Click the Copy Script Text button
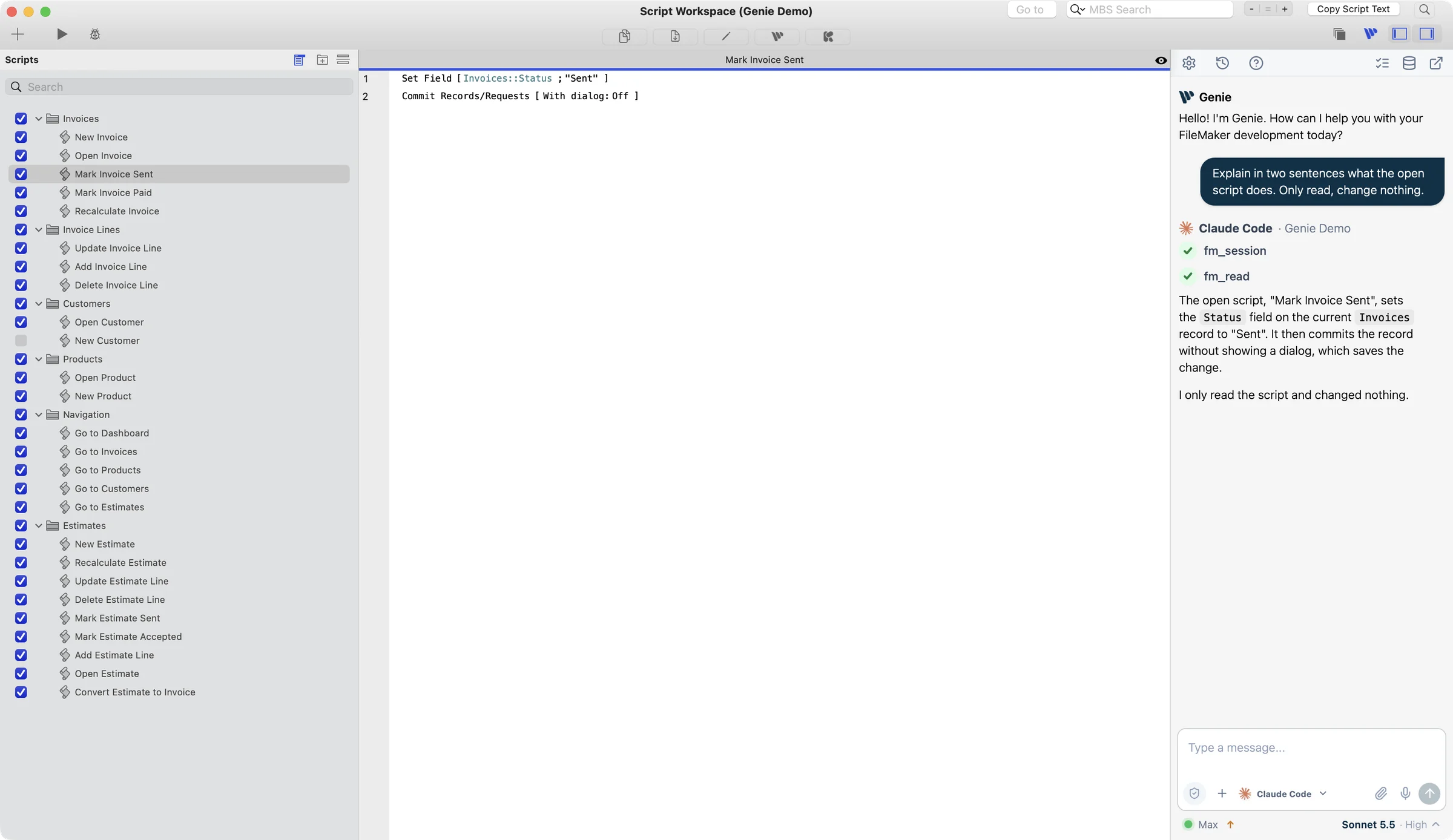 tap(1353, 9)
